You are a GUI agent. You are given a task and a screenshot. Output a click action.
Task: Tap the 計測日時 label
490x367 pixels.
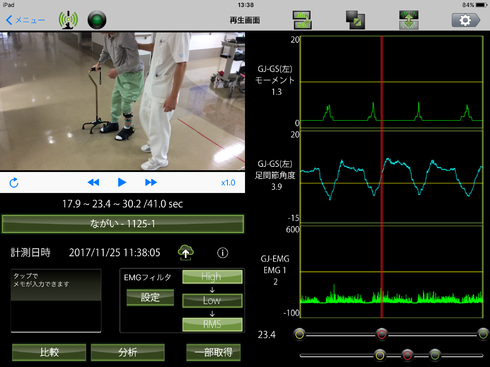[x=30, y=253]
